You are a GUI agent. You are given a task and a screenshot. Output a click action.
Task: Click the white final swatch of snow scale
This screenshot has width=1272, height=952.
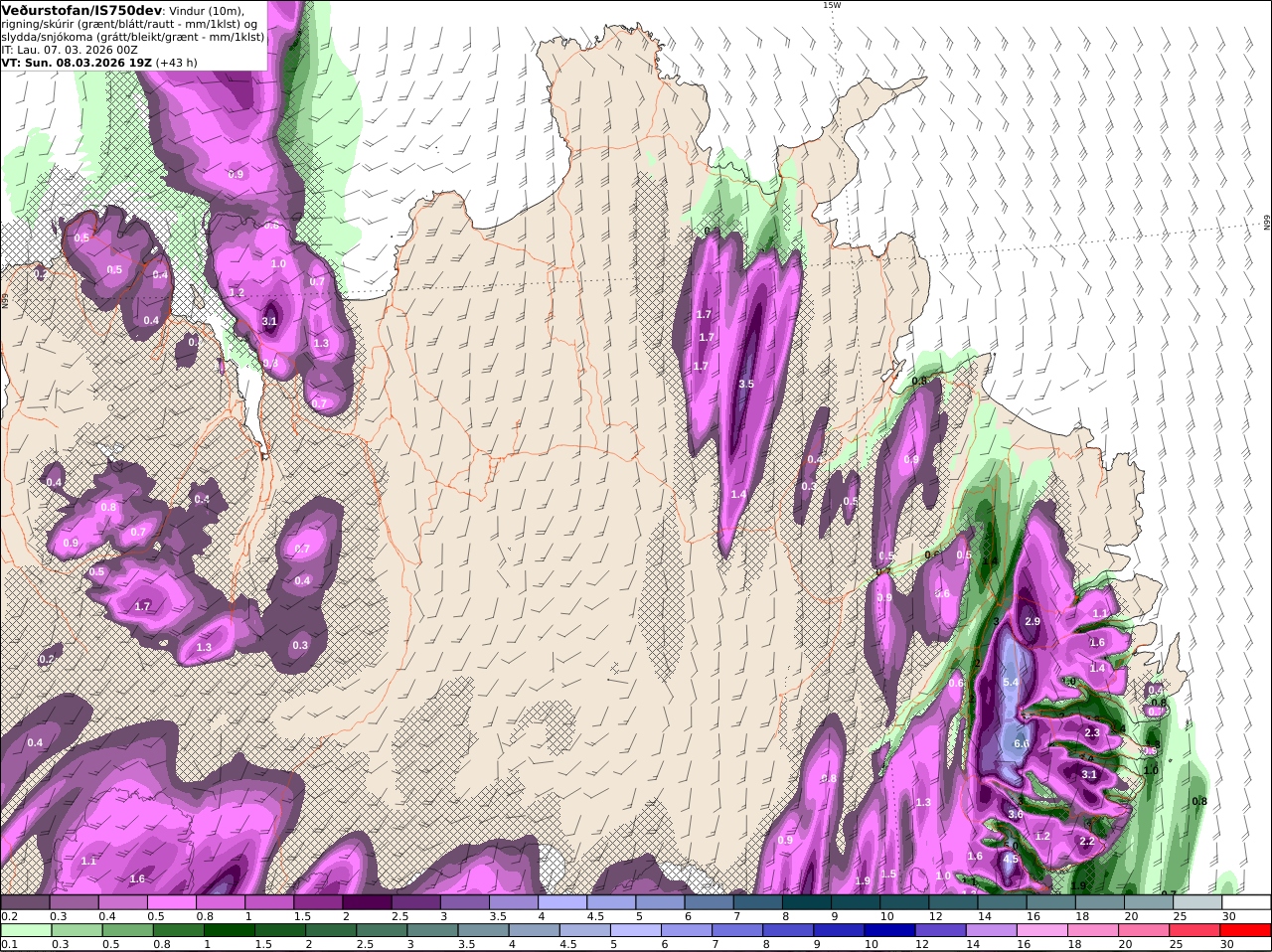pos(1246,901)
